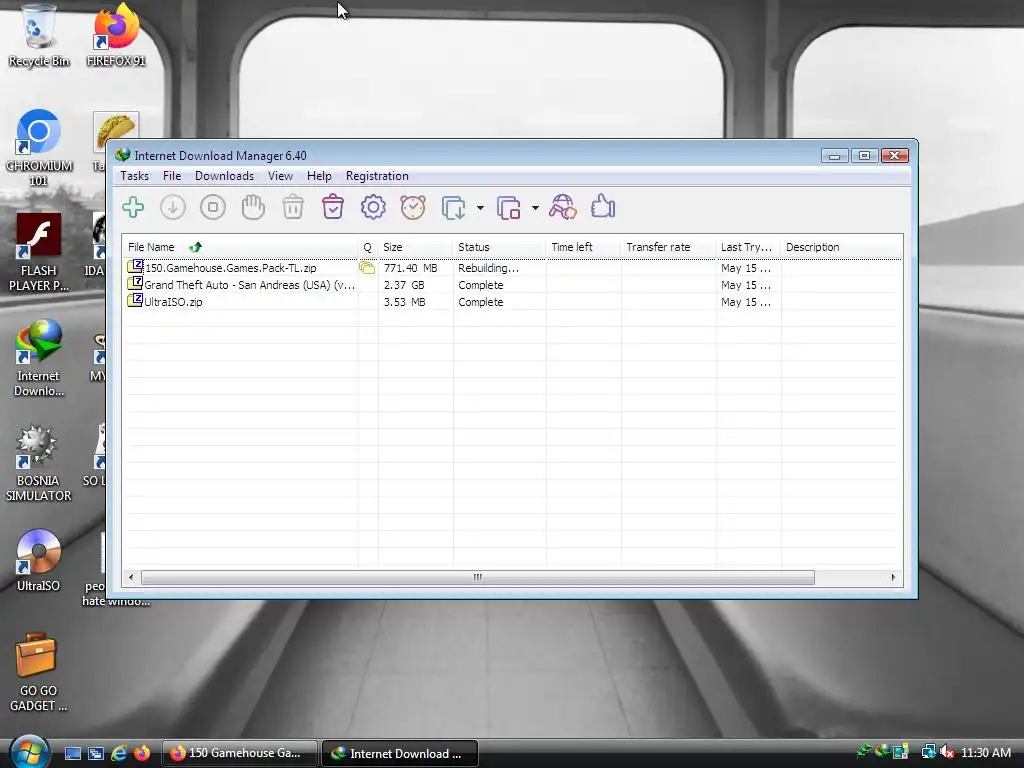Select the FIREFOX 91 desktop icon
1024x768 pixels.
pos(116,37)
